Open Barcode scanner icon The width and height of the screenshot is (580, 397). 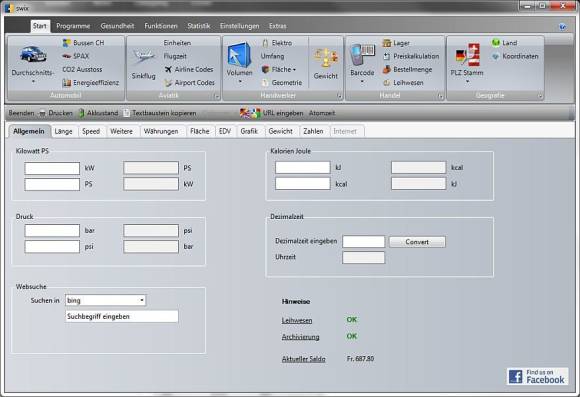pos(362,55)
